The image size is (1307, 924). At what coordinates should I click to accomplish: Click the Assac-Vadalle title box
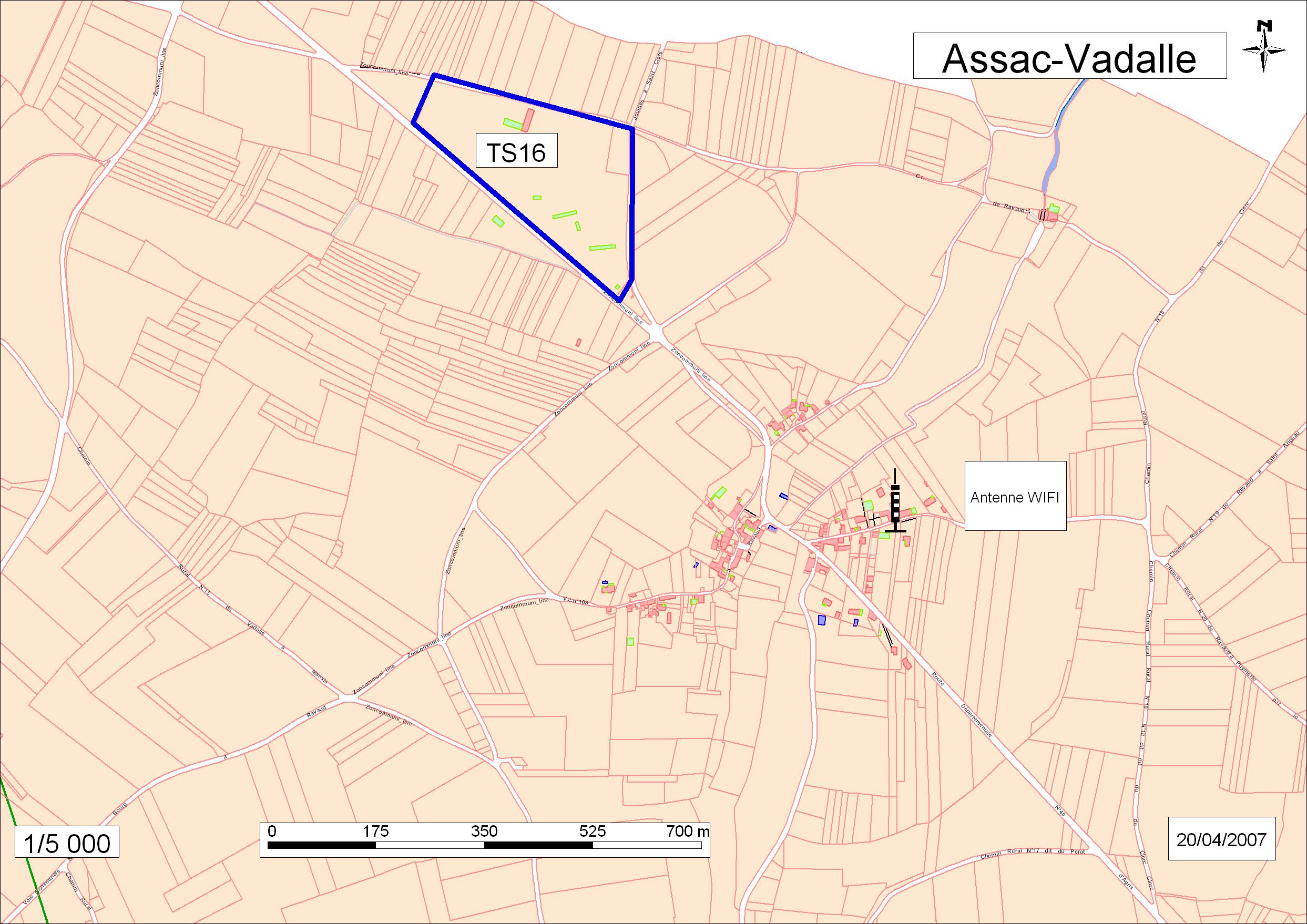1069,56
